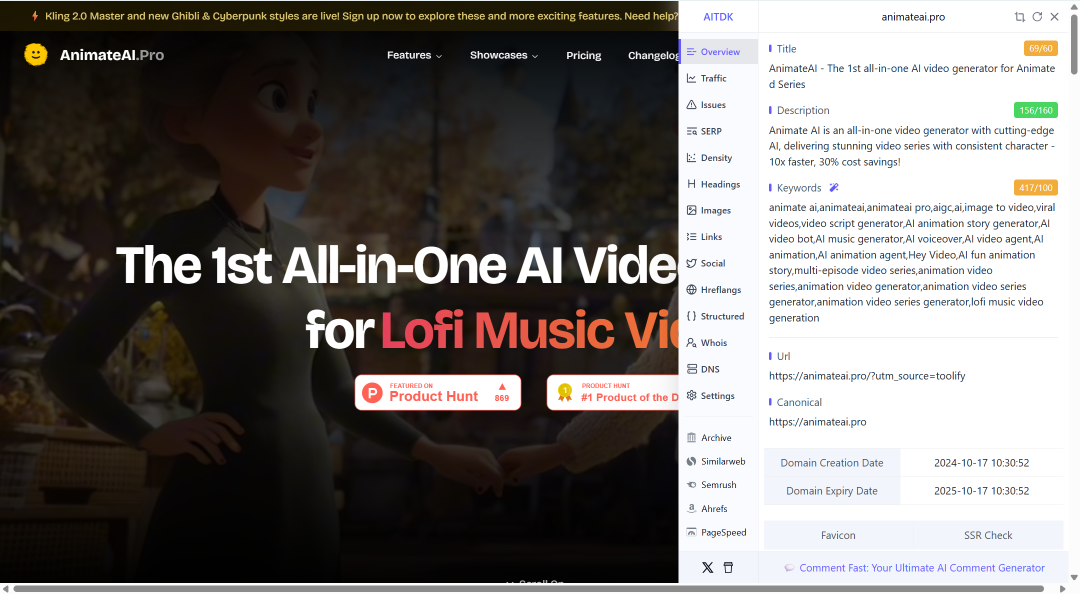Click the Favicon button
The width and height of the screenshot is (1080, 594).
(x=838, y=535)
